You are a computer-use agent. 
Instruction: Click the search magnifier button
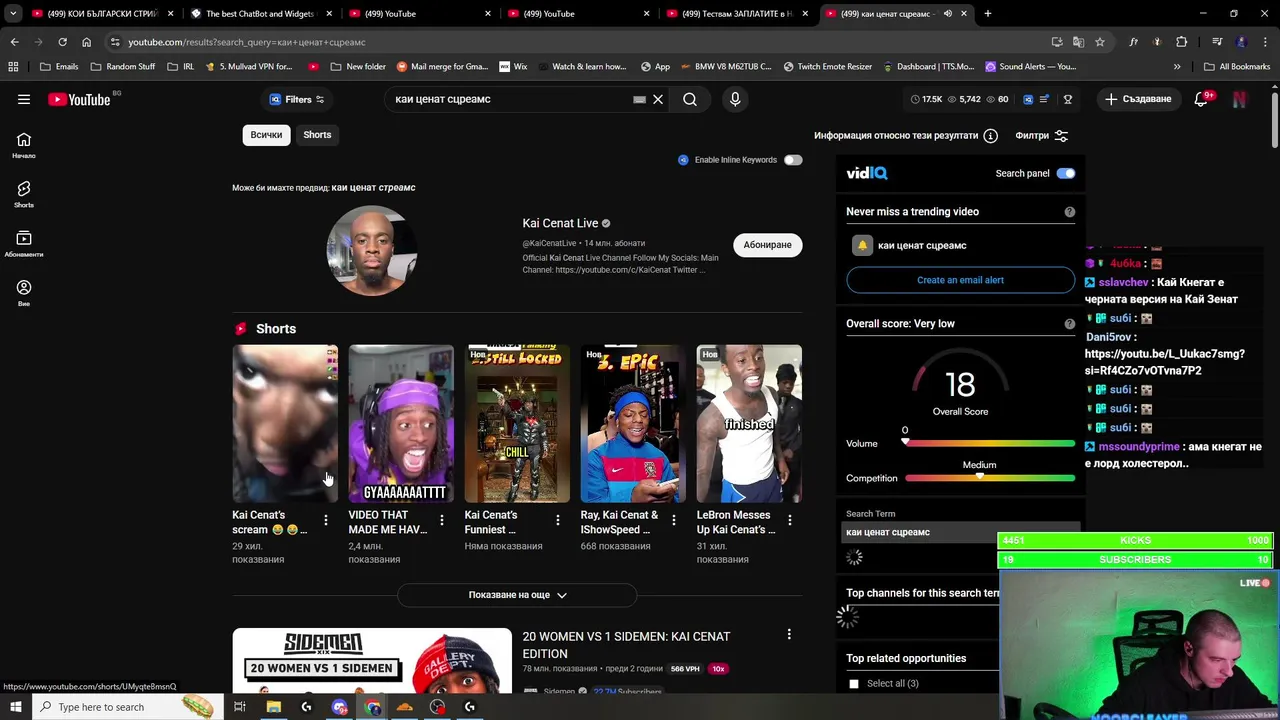[x=690, y=99]
